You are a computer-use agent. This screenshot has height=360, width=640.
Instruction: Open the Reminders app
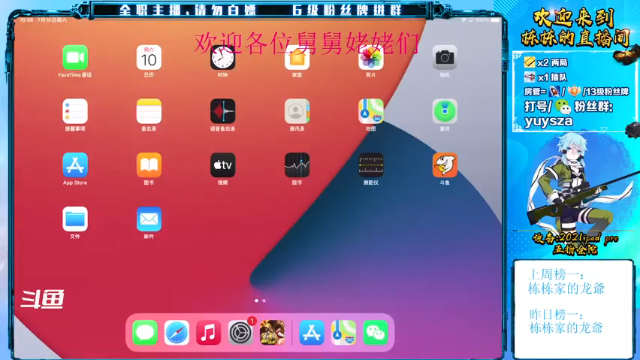click(75, 111)
